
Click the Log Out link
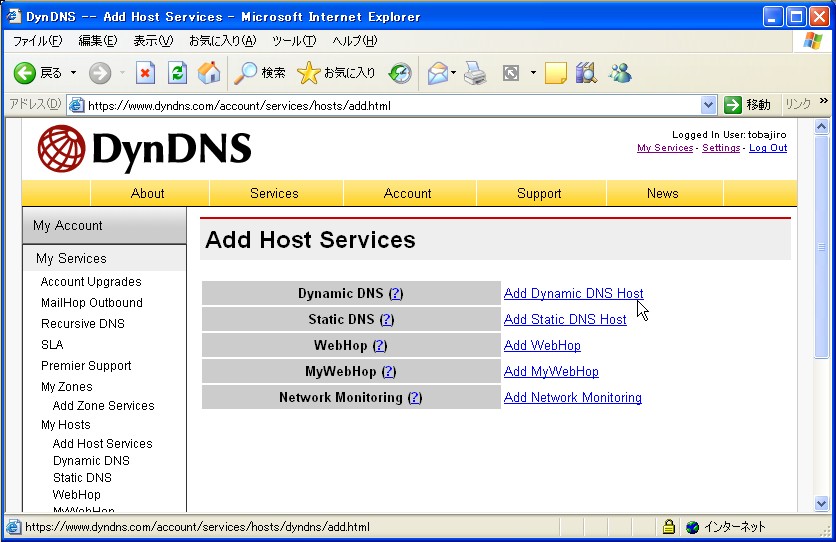click(x=768, y=148)
